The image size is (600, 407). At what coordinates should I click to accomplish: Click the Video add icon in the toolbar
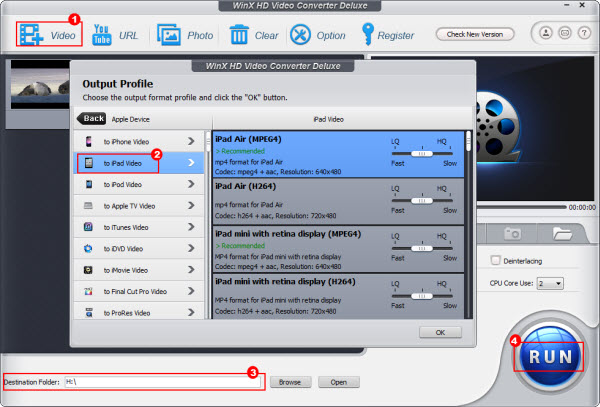[32, 35]
